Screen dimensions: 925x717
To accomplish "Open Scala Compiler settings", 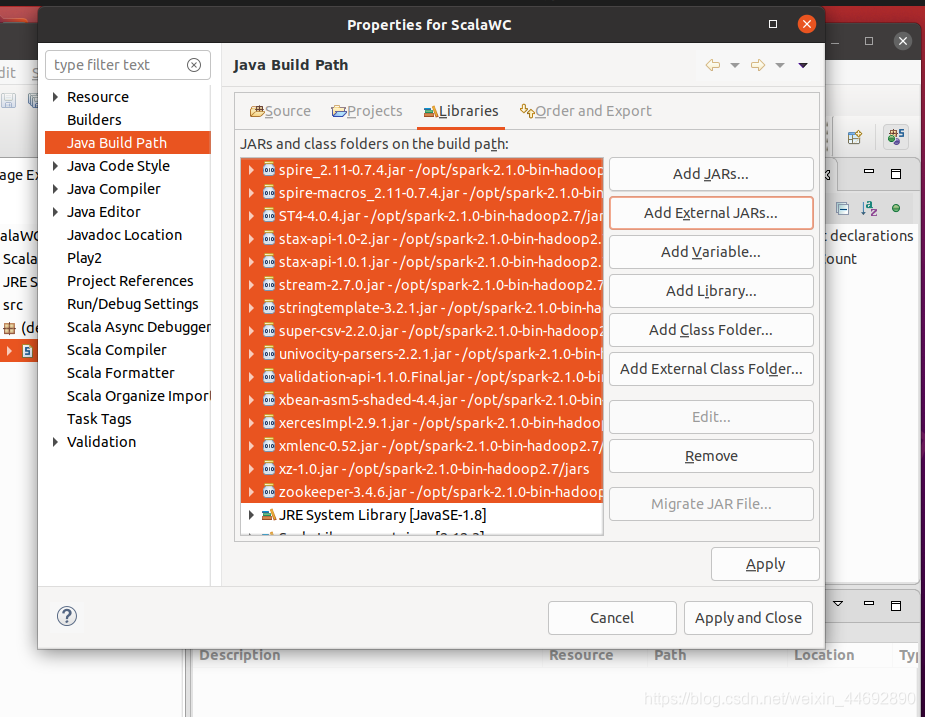I will click(117, 350).
